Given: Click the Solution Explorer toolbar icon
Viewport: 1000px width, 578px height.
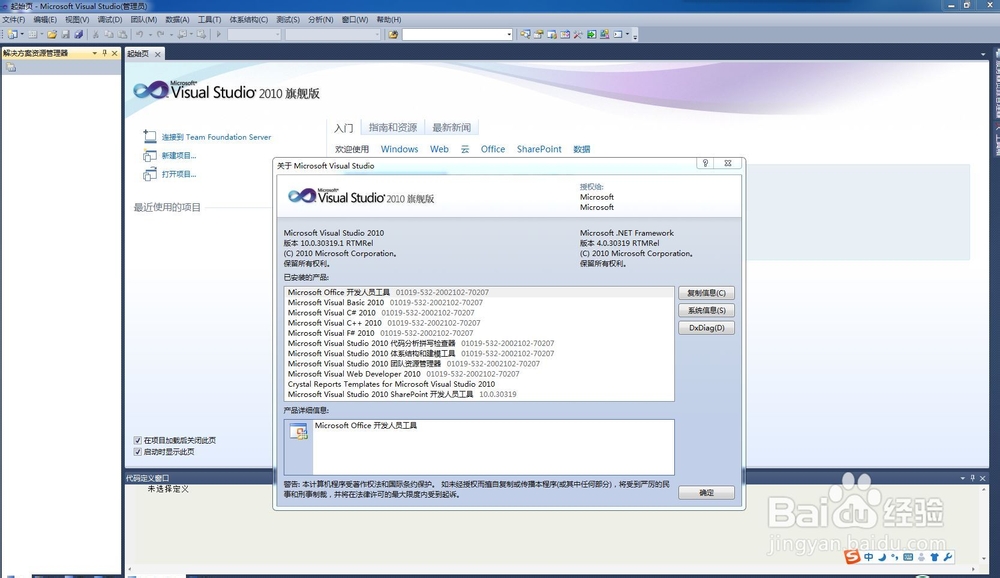Looking at the screenshot, I should 526,34.
